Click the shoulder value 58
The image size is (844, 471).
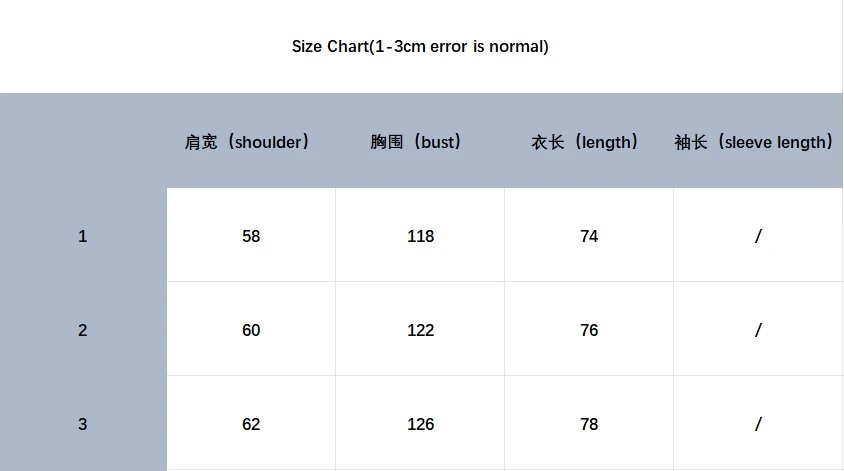pos(251,236)
